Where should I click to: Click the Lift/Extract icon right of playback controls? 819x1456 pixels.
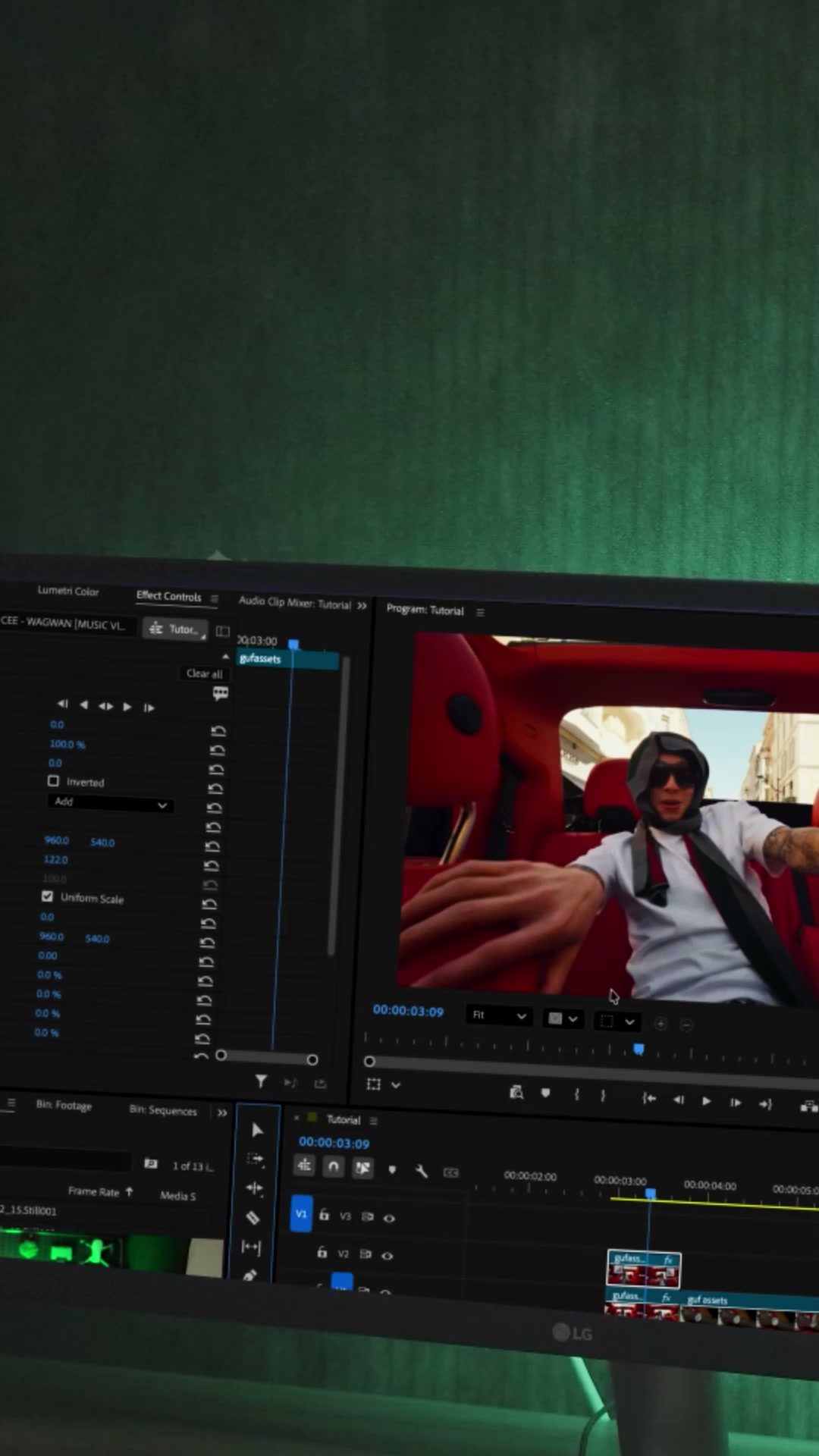click(808, 1106)
